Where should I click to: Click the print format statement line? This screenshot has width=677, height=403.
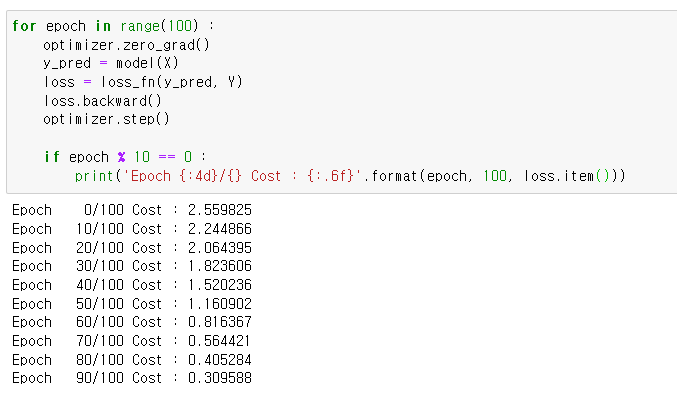(350, 176)
